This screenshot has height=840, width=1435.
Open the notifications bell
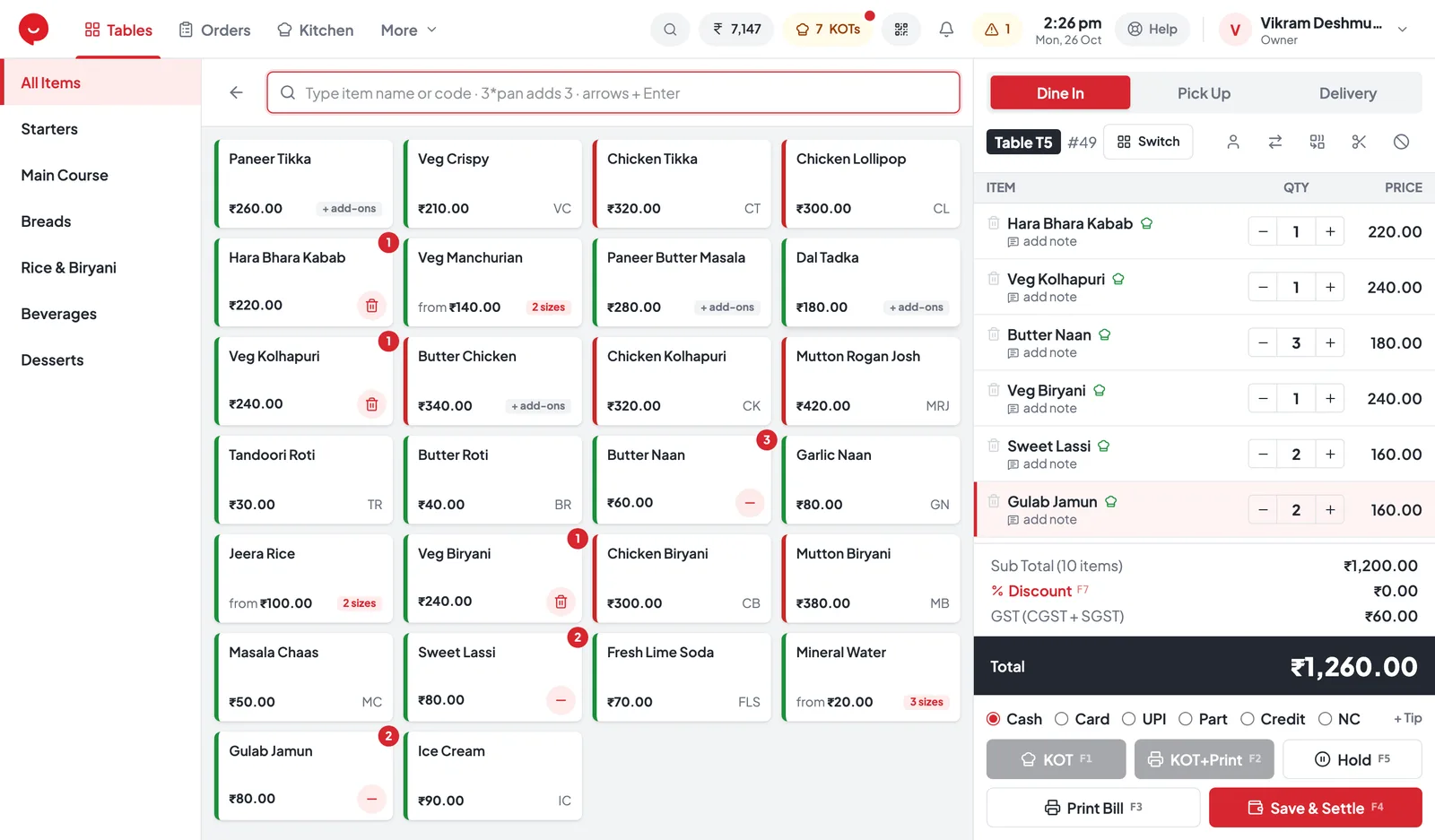tap(946, 30)
